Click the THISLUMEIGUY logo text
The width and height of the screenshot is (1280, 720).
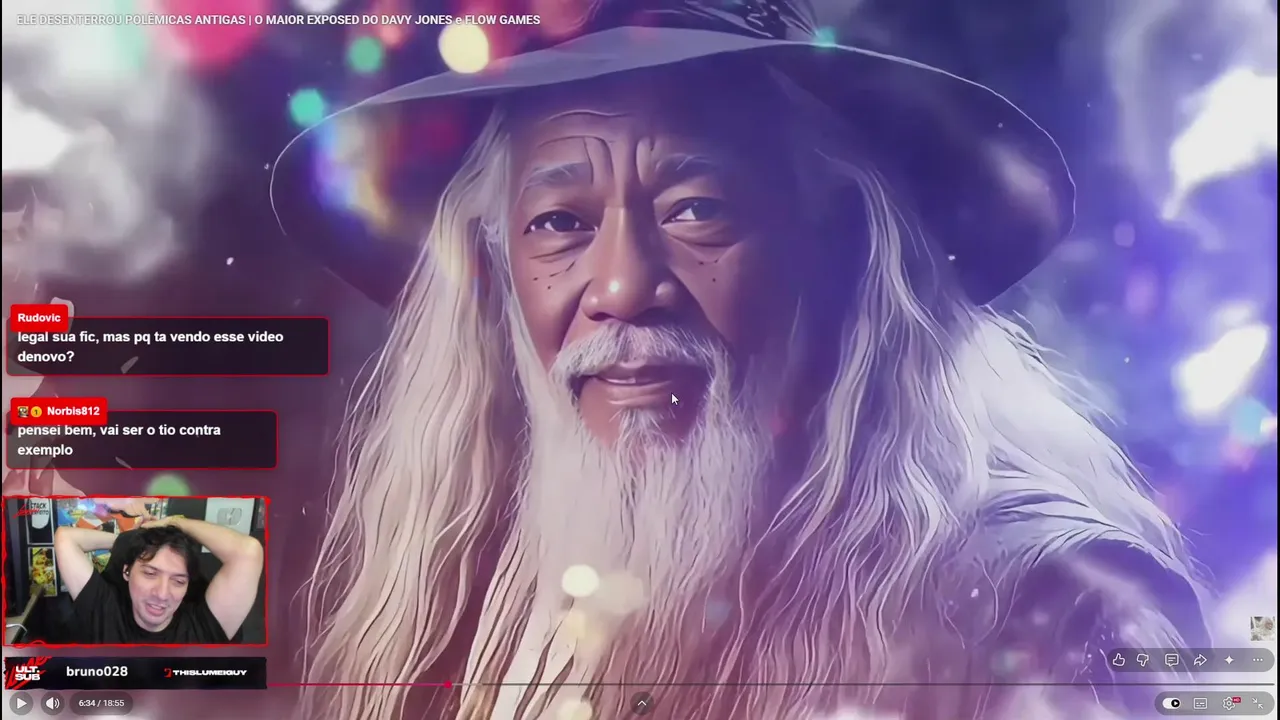[x=205, y=672]
